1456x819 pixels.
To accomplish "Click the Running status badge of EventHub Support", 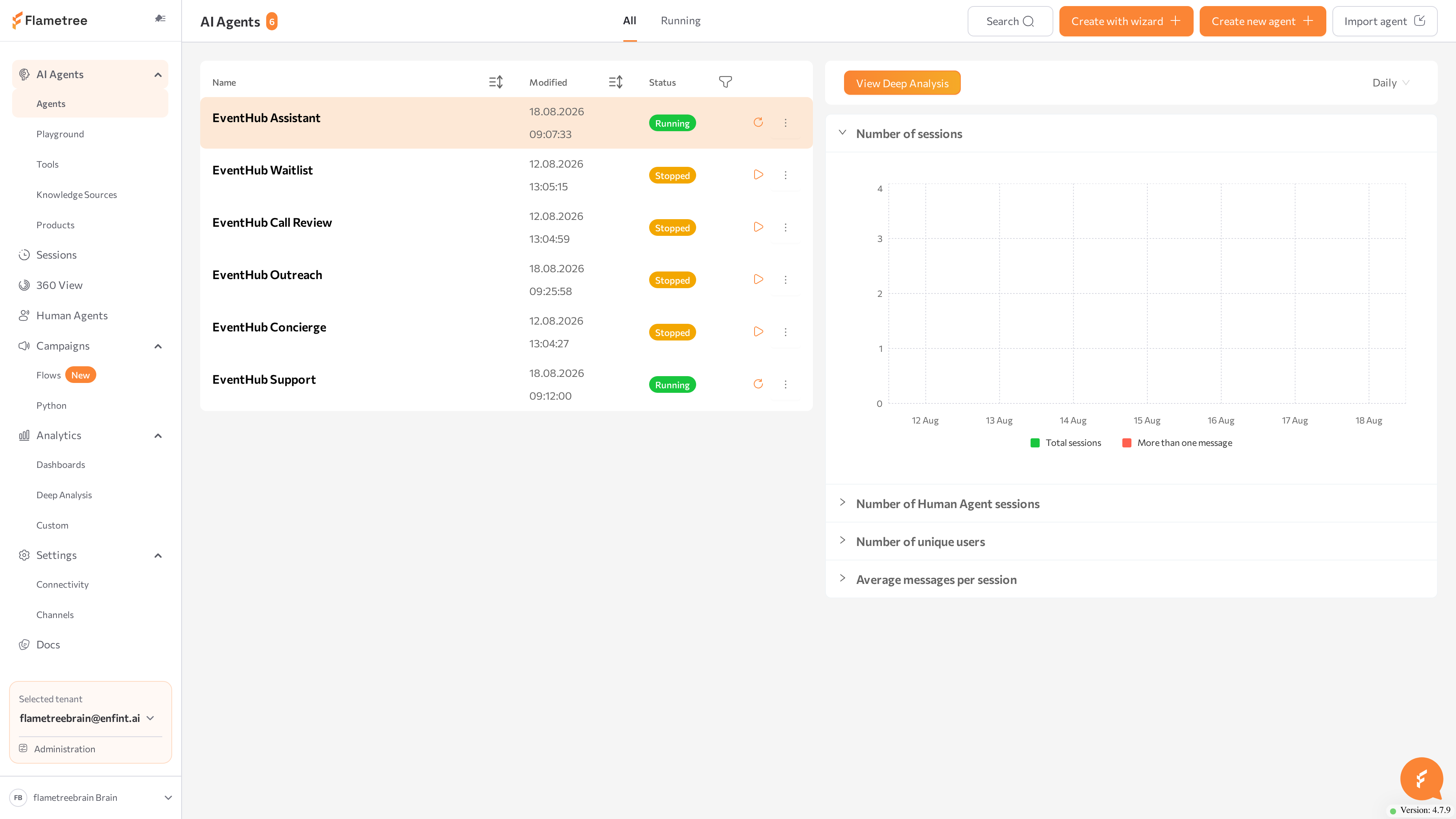I will (x=672, y=385).
